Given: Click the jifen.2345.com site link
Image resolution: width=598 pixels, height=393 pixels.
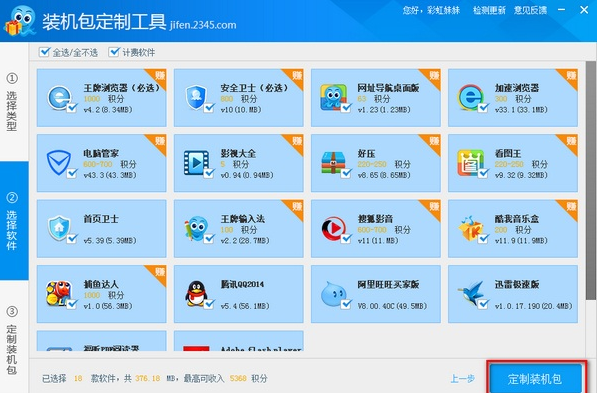Looking at the screenshot, I should (x=203, y=25).
